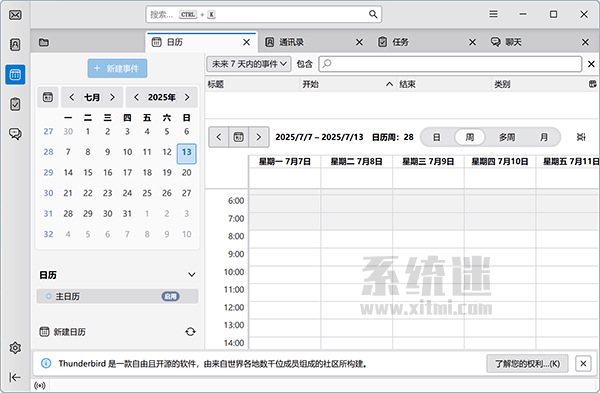Viewport: 600px width, 393px height.
Task: Select the 周 week view
Action: pos(470,137)
